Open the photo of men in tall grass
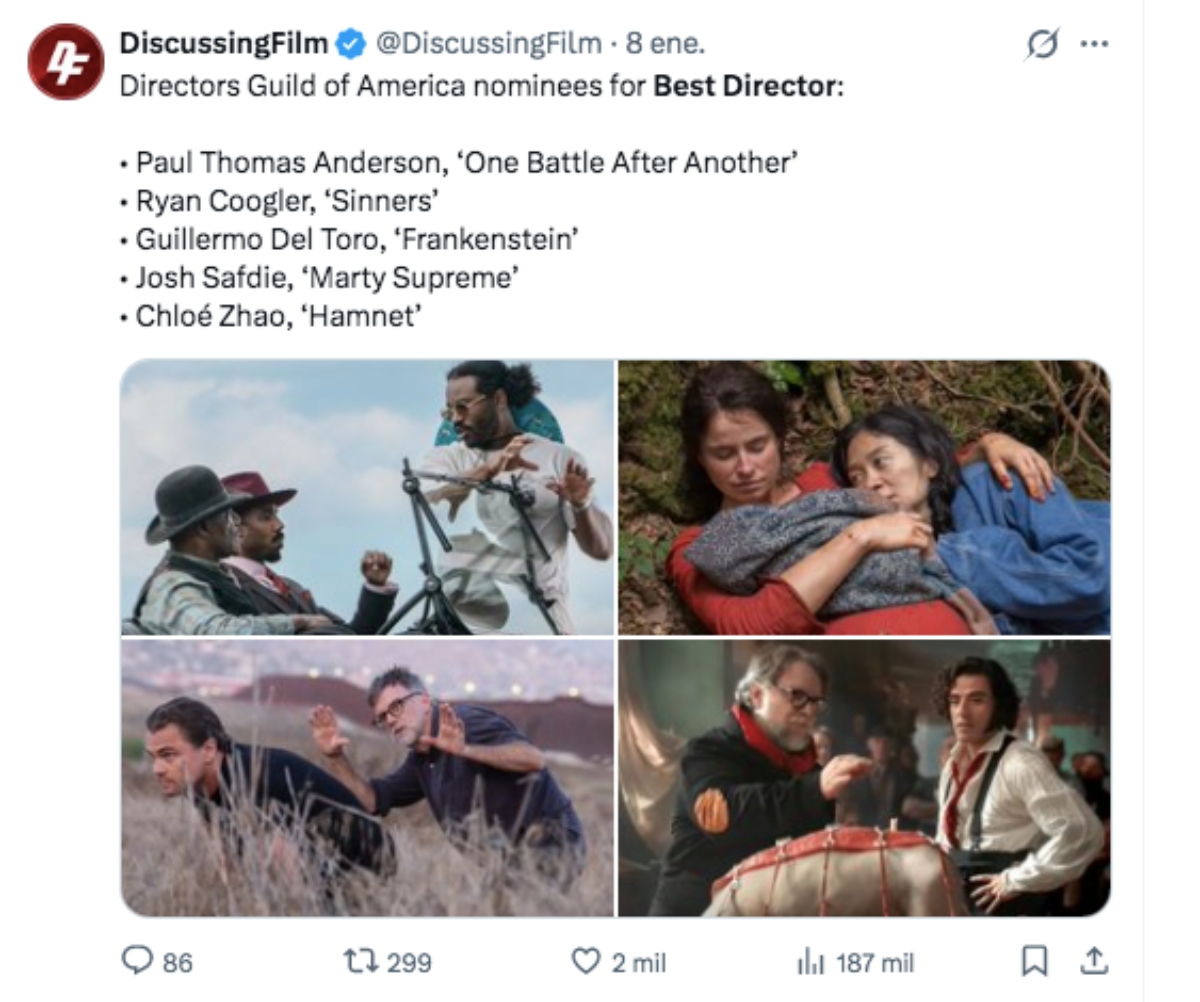The height and width of the screenshot is (1002, 1200). [x=367, y=777]
